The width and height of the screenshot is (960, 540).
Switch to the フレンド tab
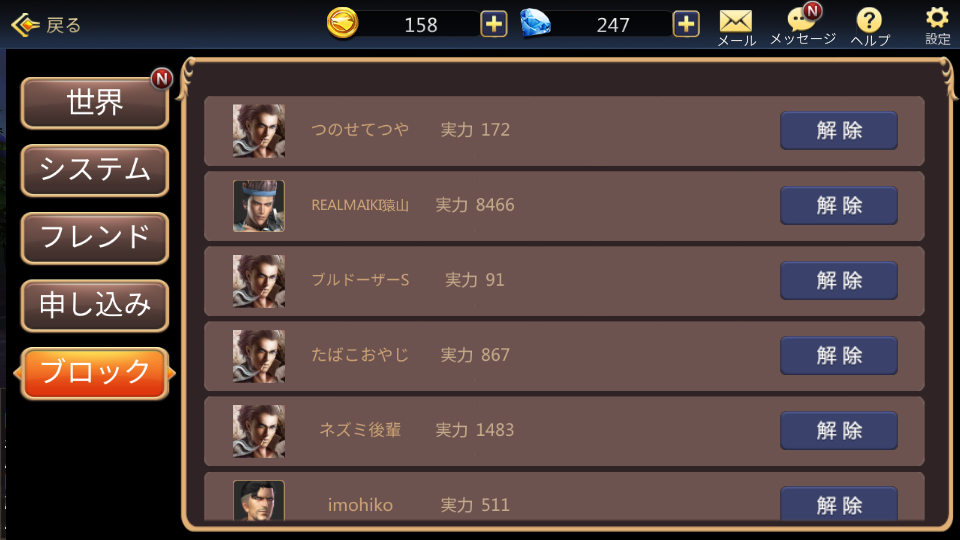coord(95,238)
